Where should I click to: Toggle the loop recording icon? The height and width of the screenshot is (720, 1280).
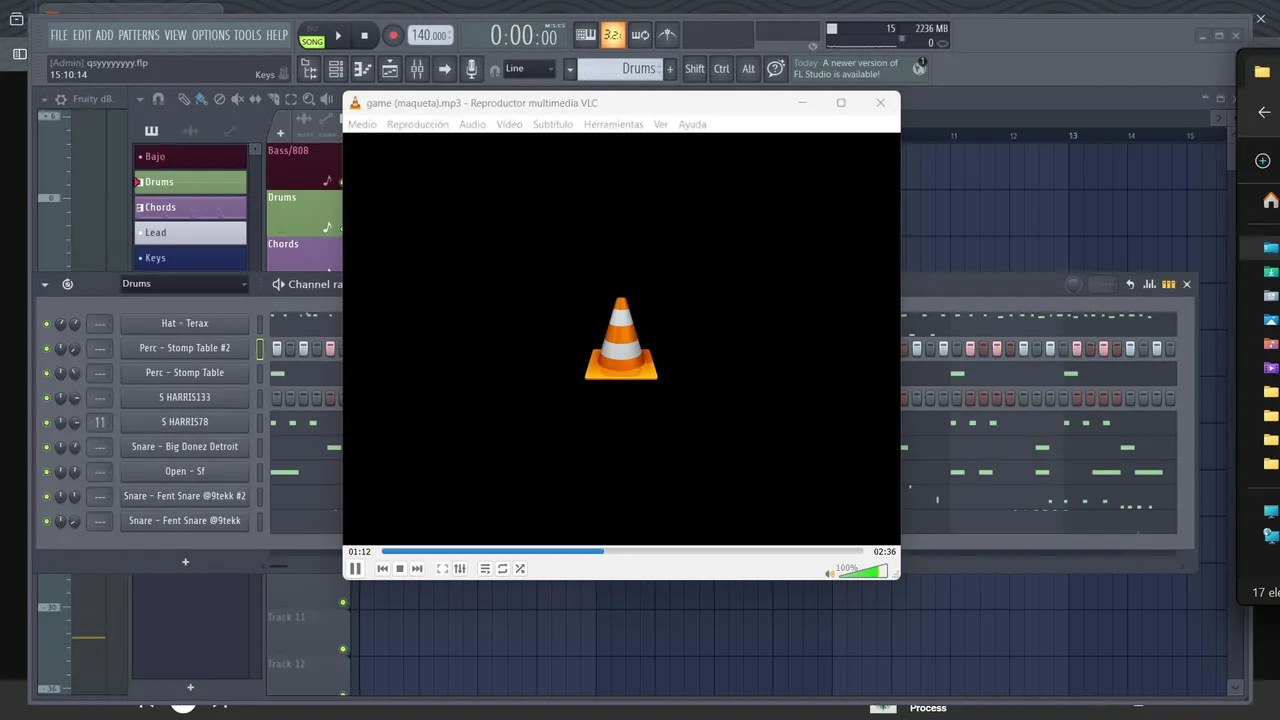click(x=640, y=35)
